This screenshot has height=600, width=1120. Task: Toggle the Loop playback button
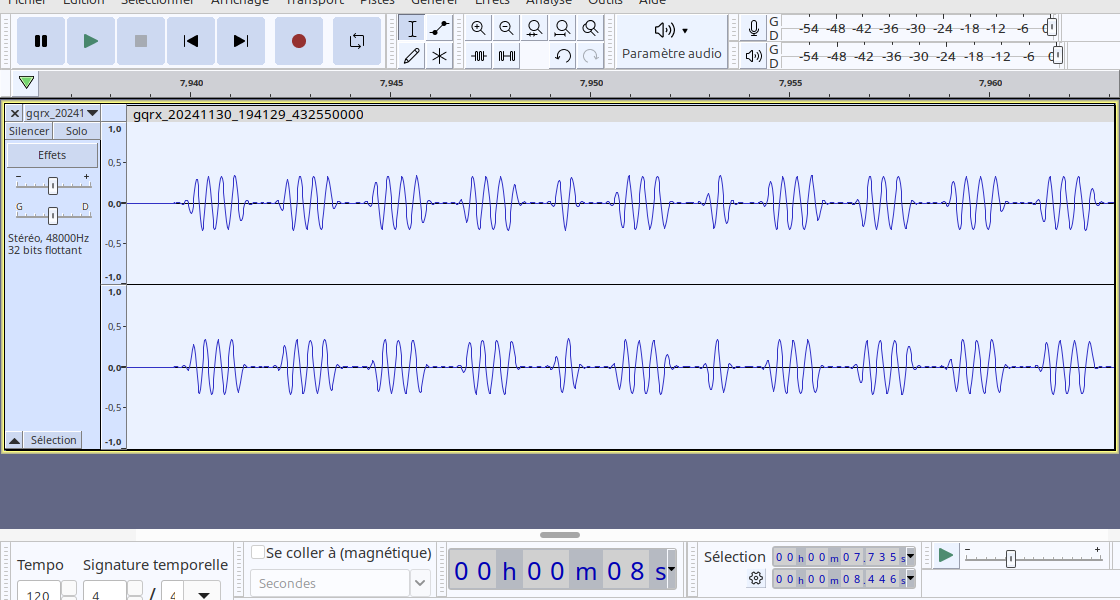click(x=356, y=41)
